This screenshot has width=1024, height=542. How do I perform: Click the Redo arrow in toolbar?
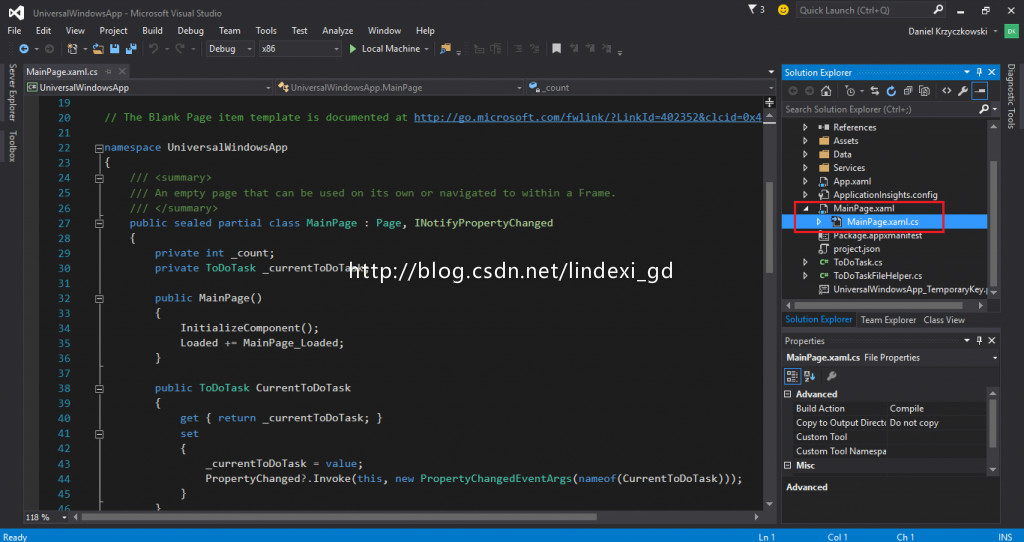[x=180, y=49]
